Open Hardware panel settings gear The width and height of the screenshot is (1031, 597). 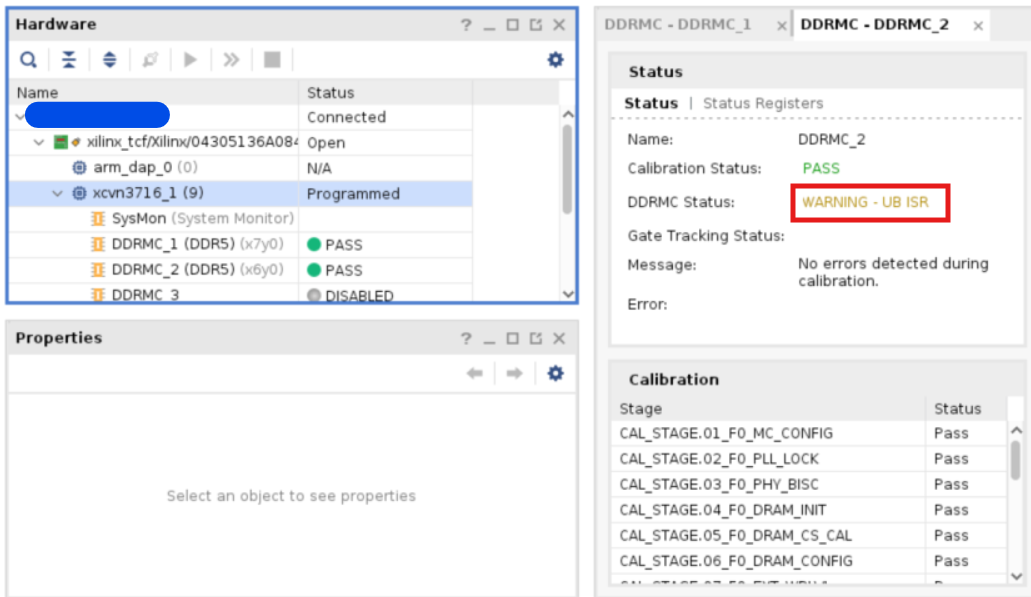point(555,60)
